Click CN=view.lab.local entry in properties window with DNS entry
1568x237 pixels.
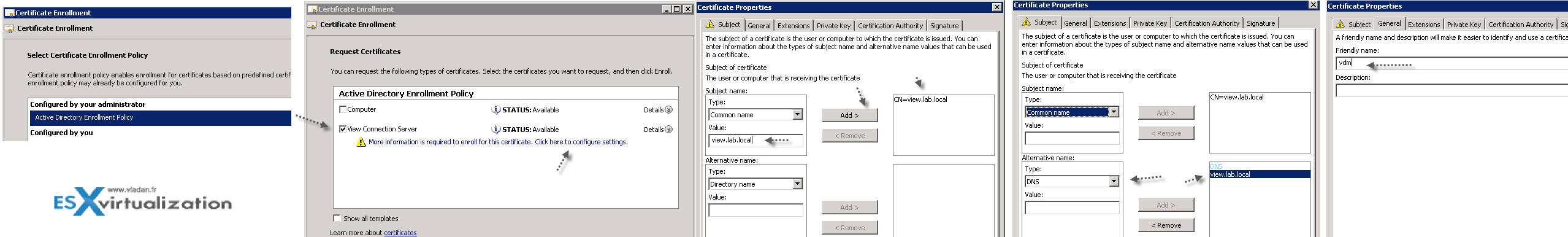point(1236,97)
